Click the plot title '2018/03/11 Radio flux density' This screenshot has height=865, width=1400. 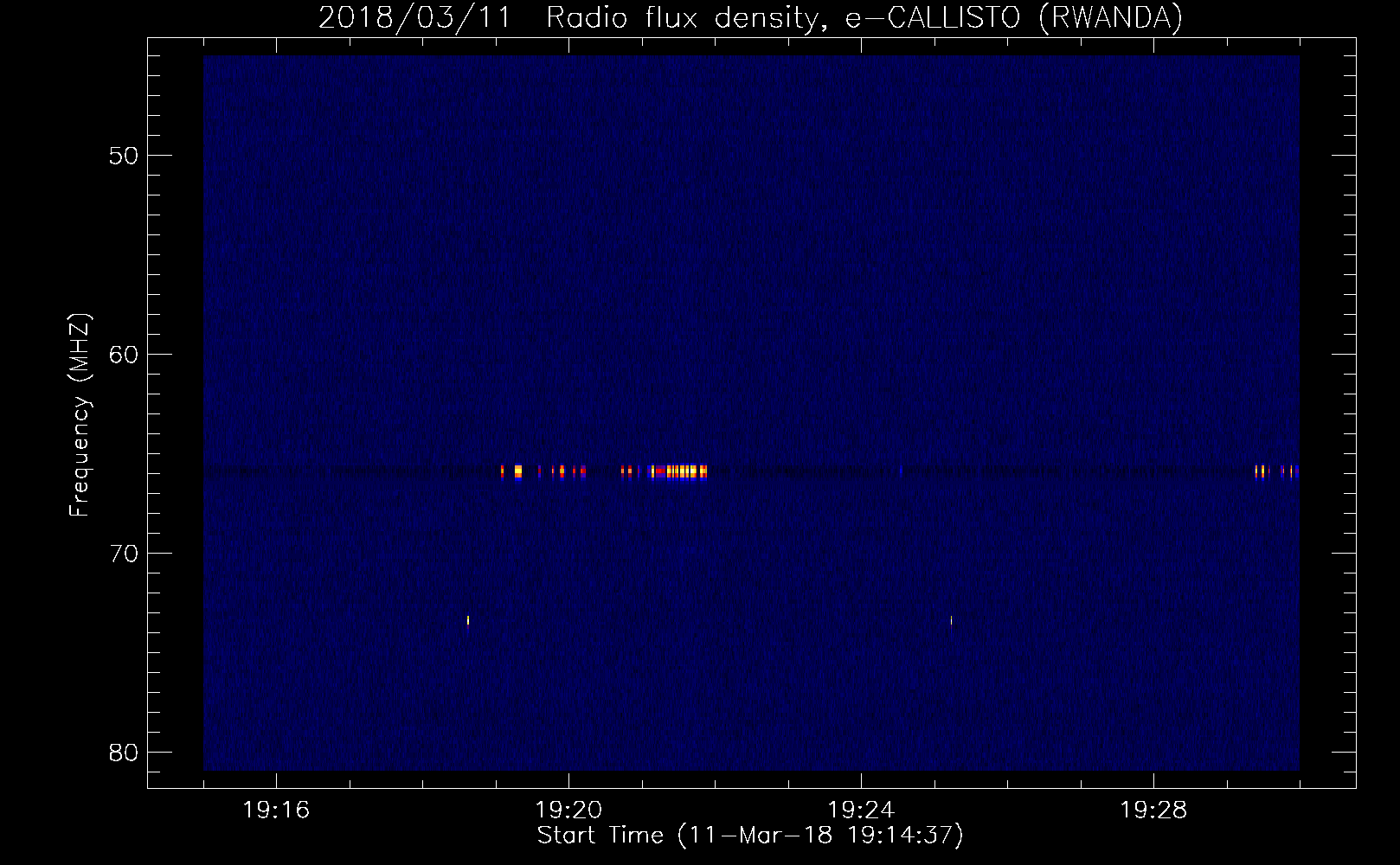pos(750,17)
